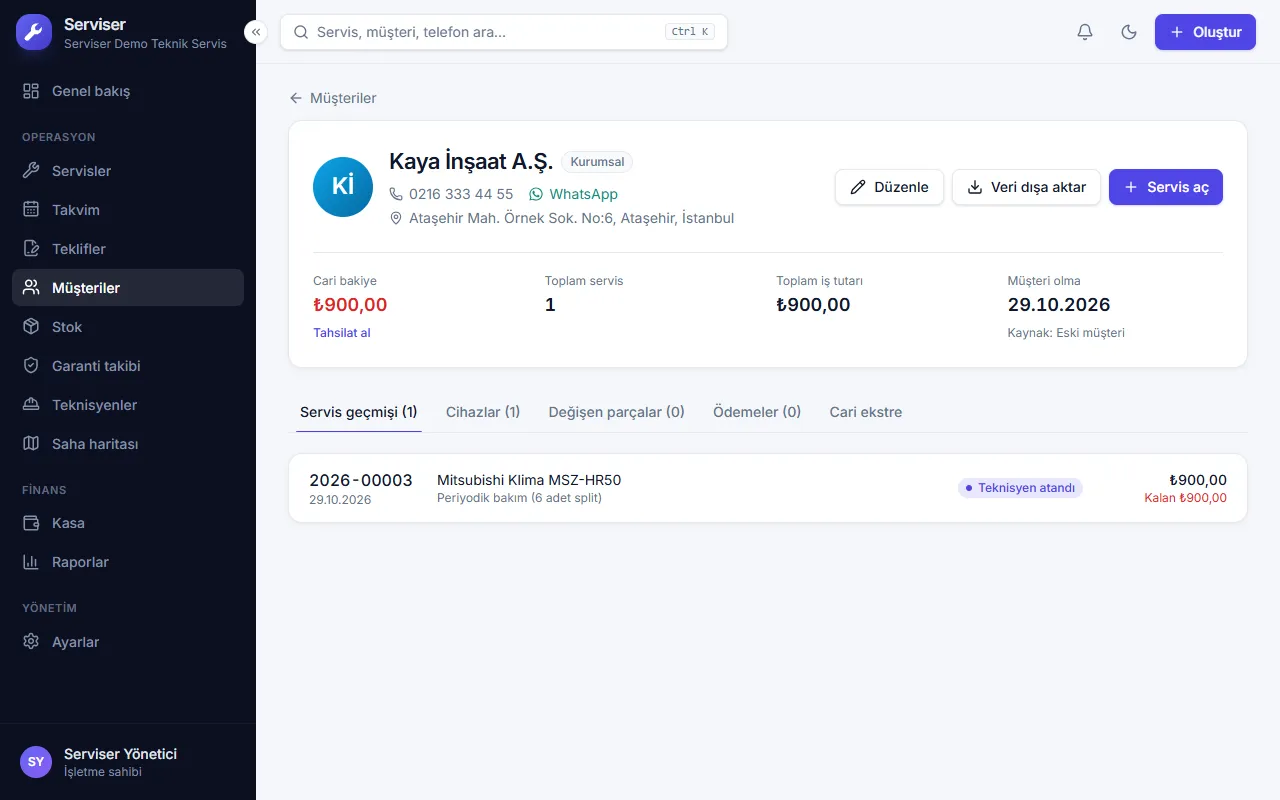
Task: Toggle dark mode moon icon
Action: tap(1129, 32)
